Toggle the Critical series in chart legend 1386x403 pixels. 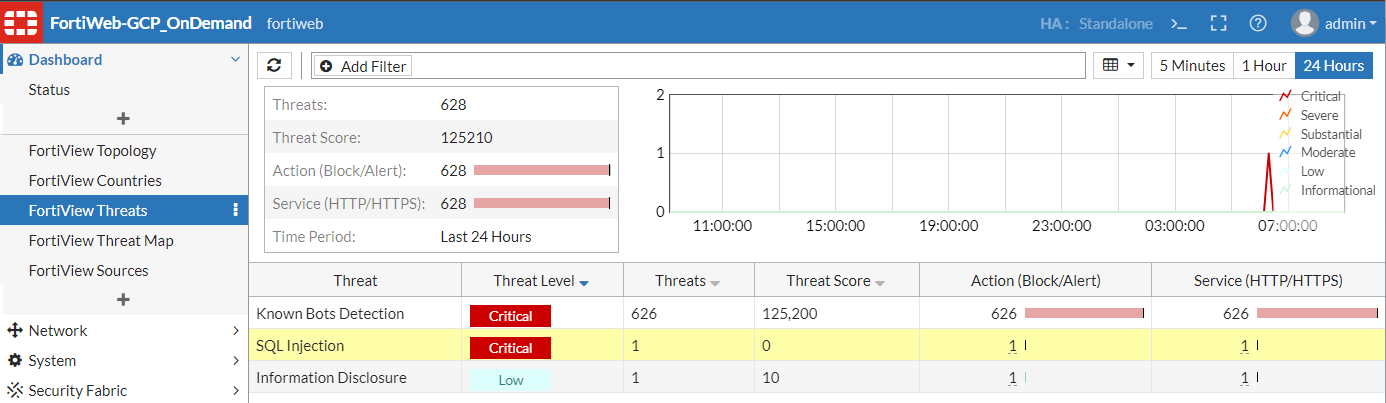1310,96
